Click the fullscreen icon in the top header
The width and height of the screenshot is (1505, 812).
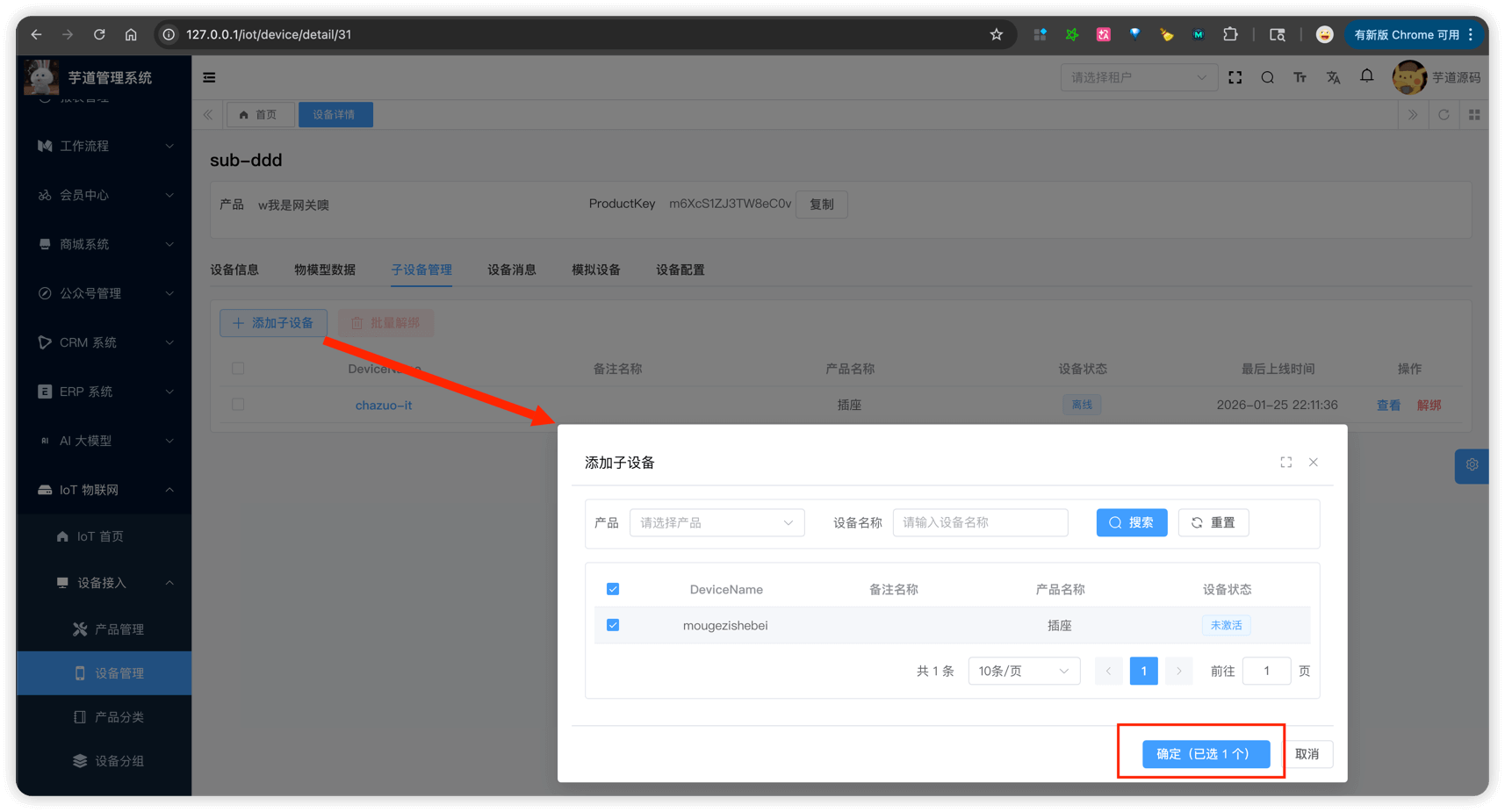pos(1235,77)
